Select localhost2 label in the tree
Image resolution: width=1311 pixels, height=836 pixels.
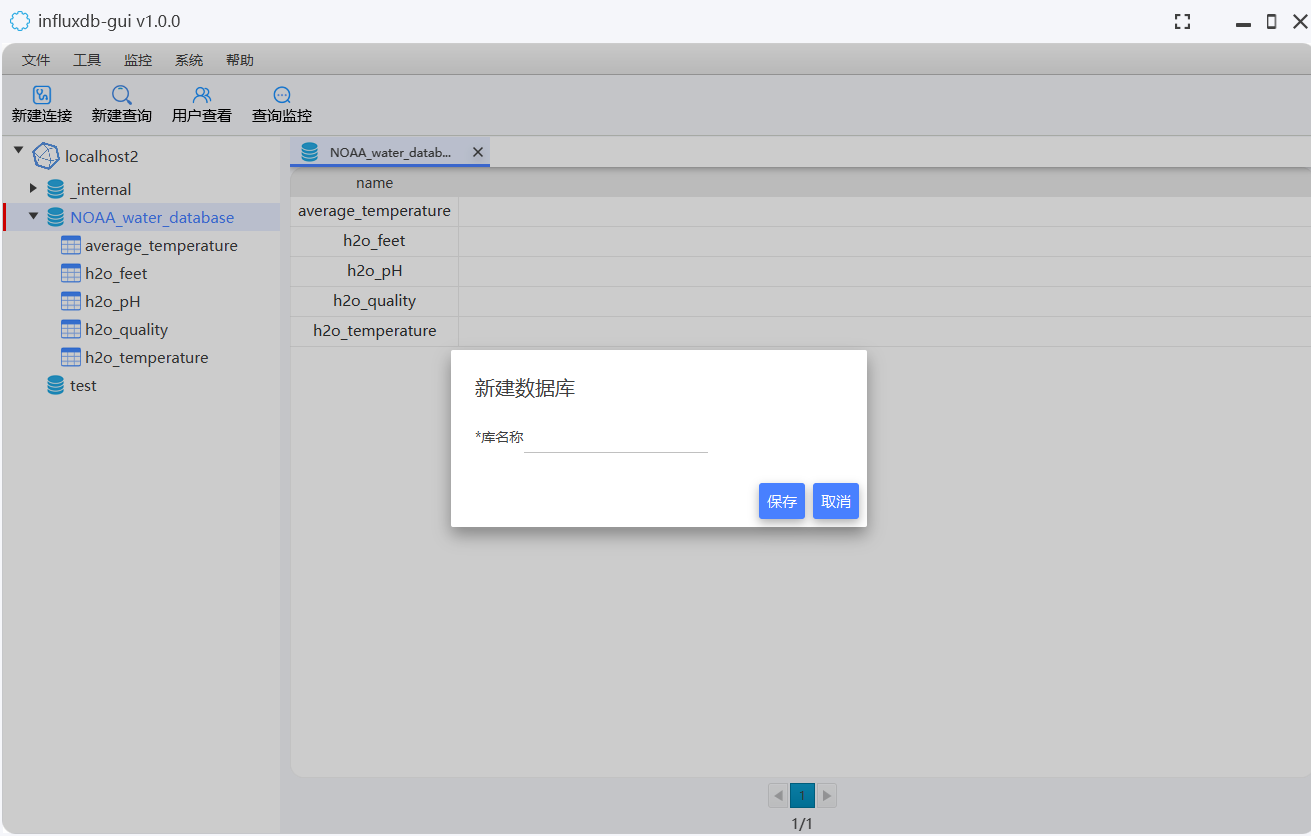(102, 157)
